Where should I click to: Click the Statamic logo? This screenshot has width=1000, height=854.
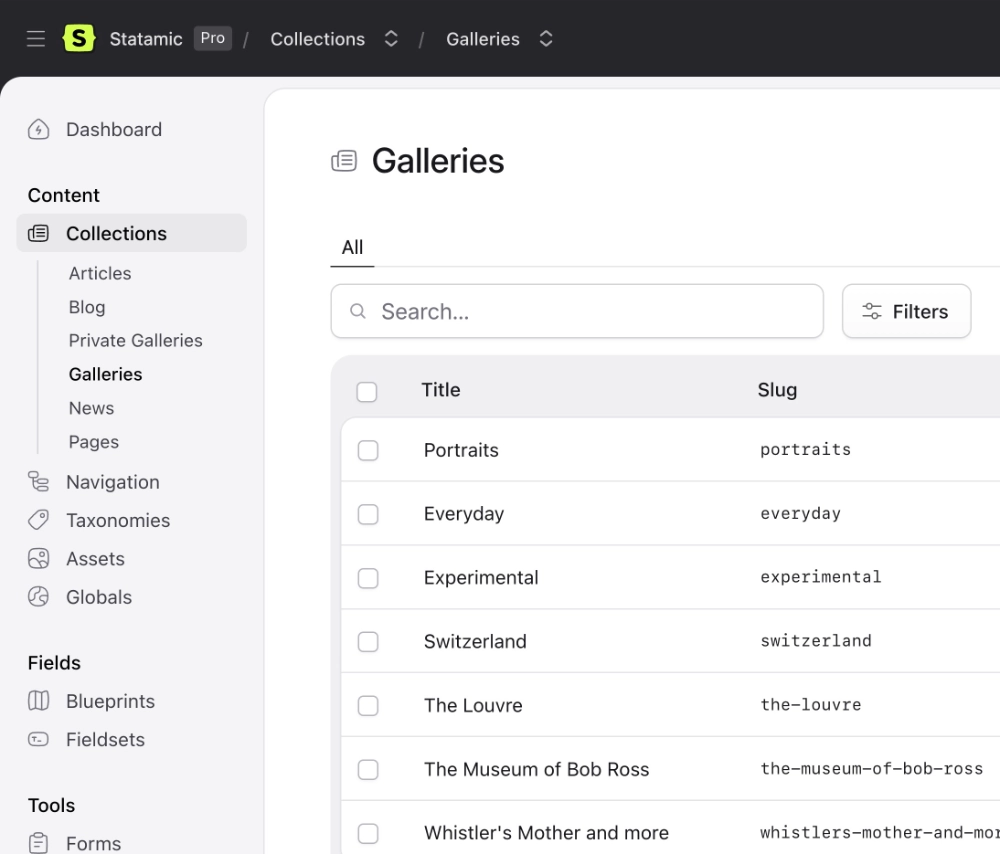click(x=79, y=38)
